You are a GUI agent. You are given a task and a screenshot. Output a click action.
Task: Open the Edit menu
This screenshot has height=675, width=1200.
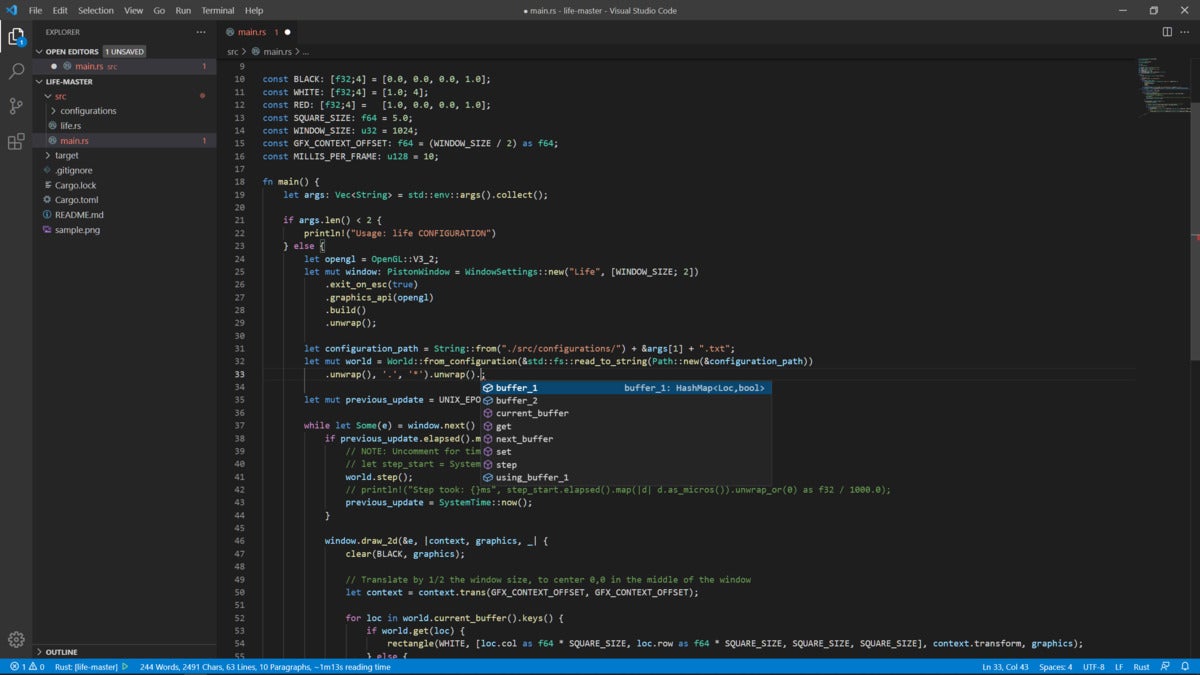(x=60, y=10)
